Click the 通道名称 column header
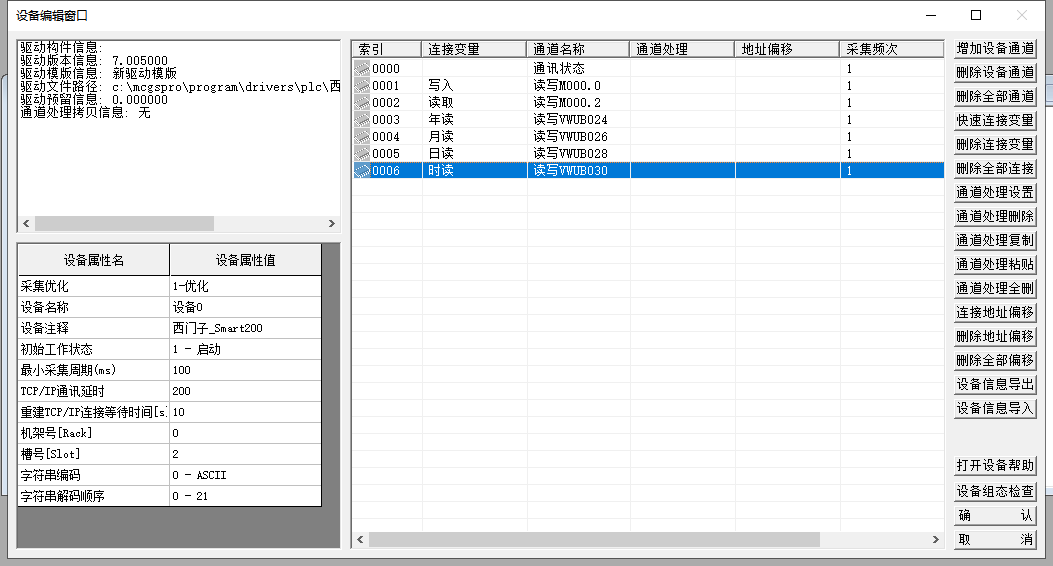1053x566 pixels. tap(578, 49)
